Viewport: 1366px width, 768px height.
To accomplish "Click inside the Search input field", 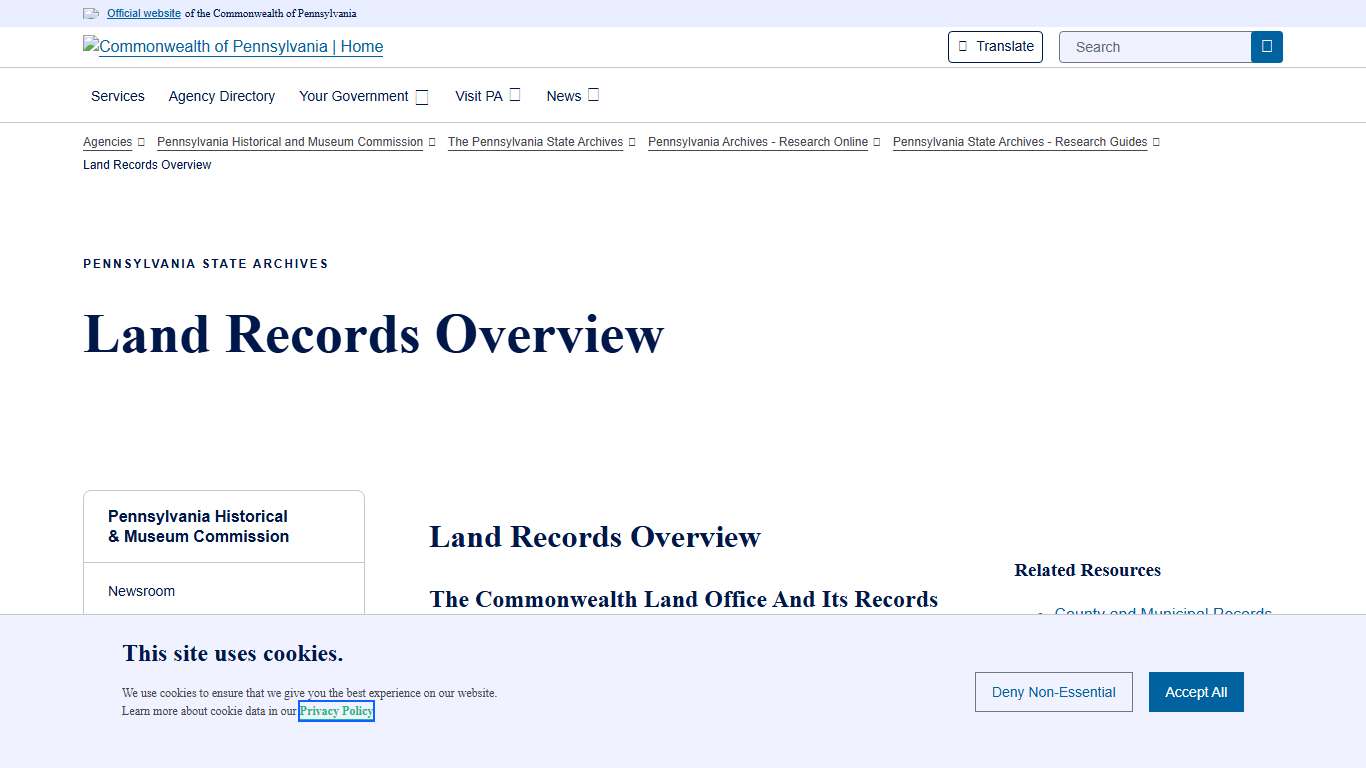I will click(1150, 46).
